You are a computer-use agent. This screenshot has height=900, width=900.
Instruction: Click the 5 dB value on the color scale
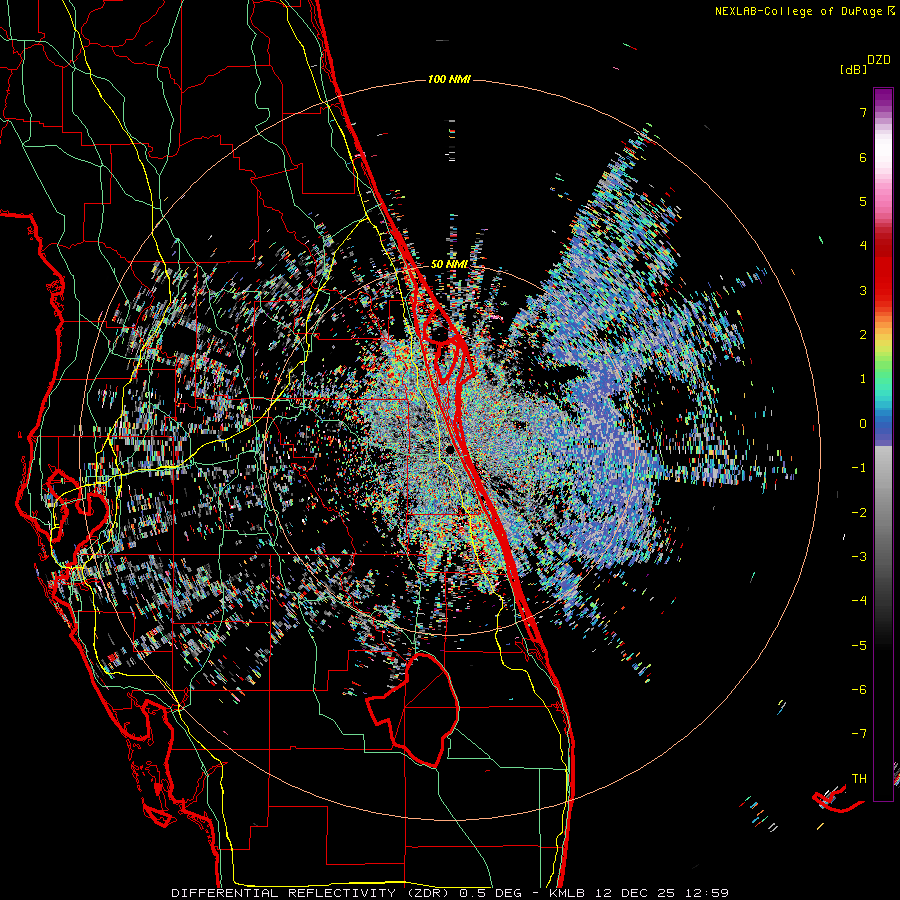[x=863, y=201]
